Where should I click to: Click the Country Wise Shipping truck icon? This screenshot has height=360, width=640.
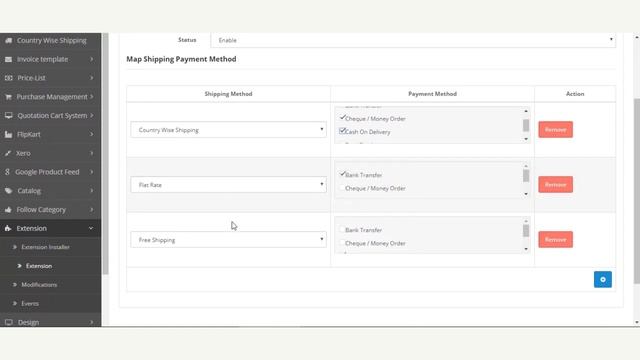9,40
